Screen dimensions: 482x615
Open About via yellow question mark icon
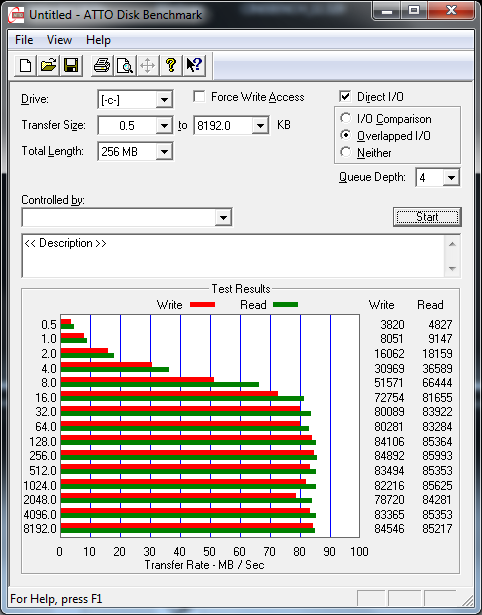click(171, 65)
